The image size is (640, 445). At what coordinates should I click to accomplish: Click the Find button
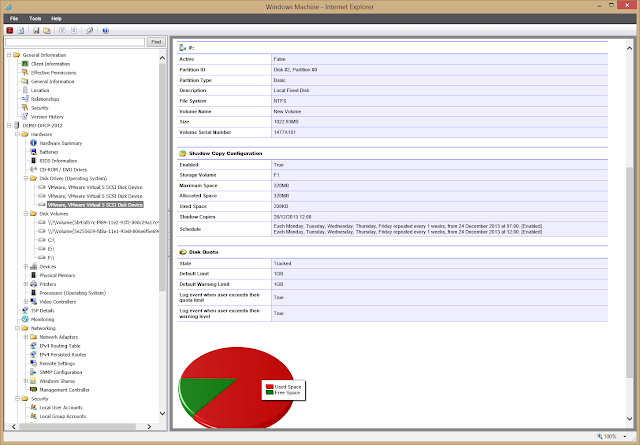click(x=156, y=42)
